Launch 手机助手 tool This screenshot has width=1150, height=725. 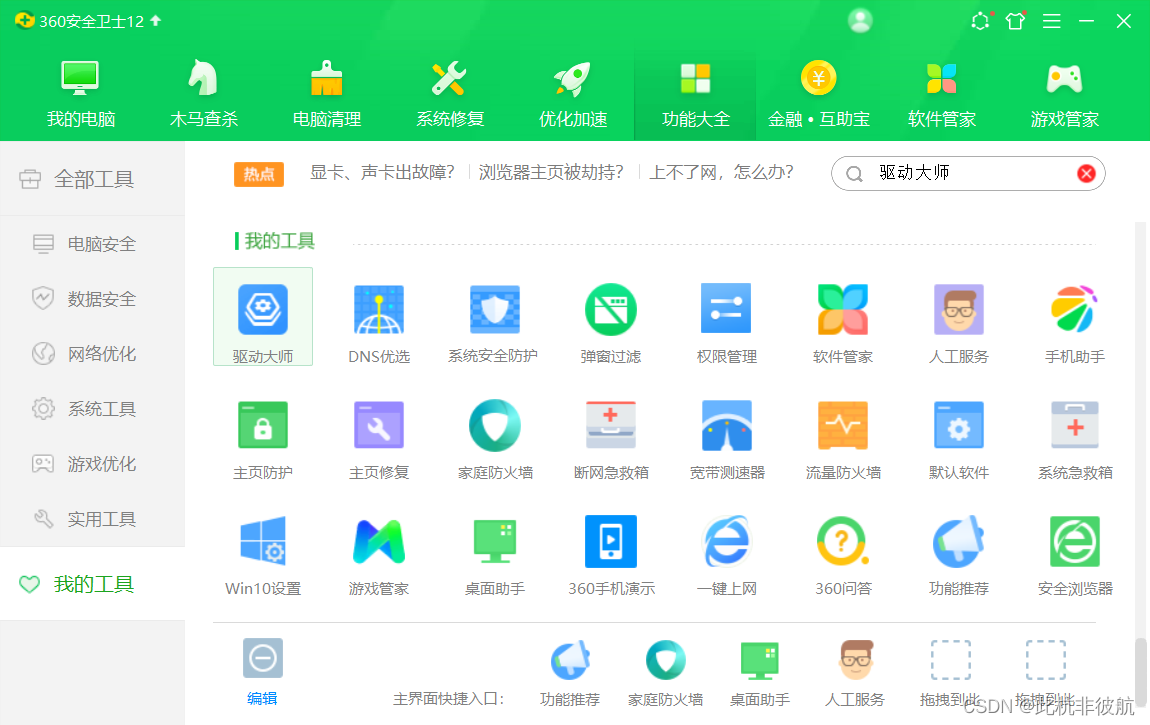coord(1074,324)
